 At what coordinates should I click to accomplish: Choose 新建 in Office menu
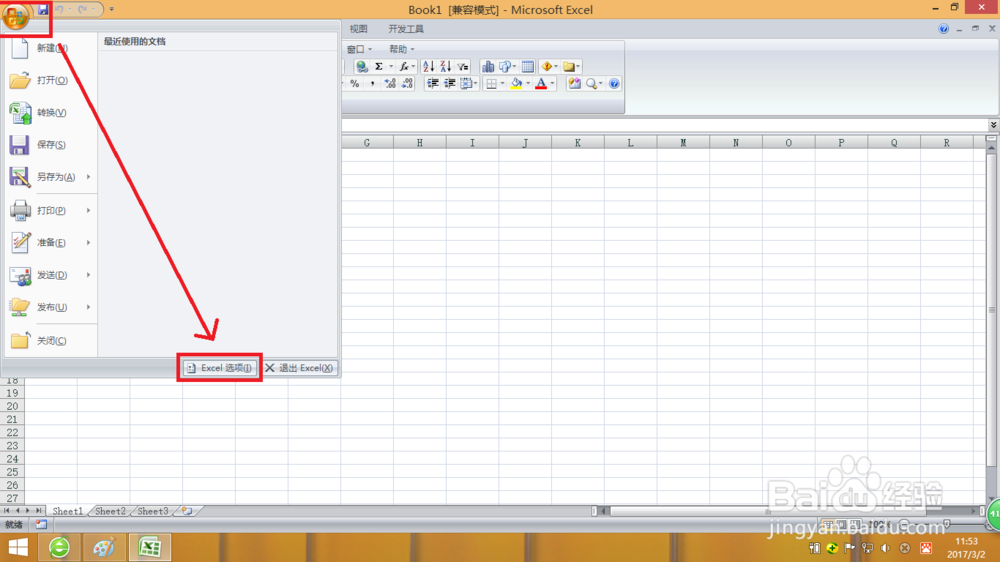[x=51, y=48]
